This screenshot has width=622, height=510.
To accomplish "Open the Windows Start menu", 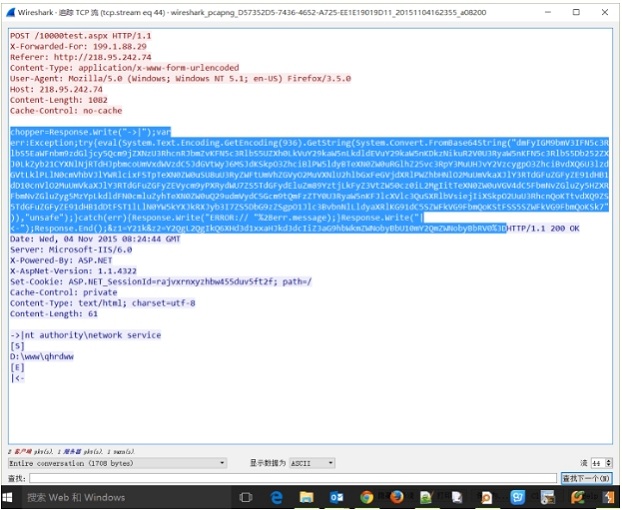I will pos(8,497).
